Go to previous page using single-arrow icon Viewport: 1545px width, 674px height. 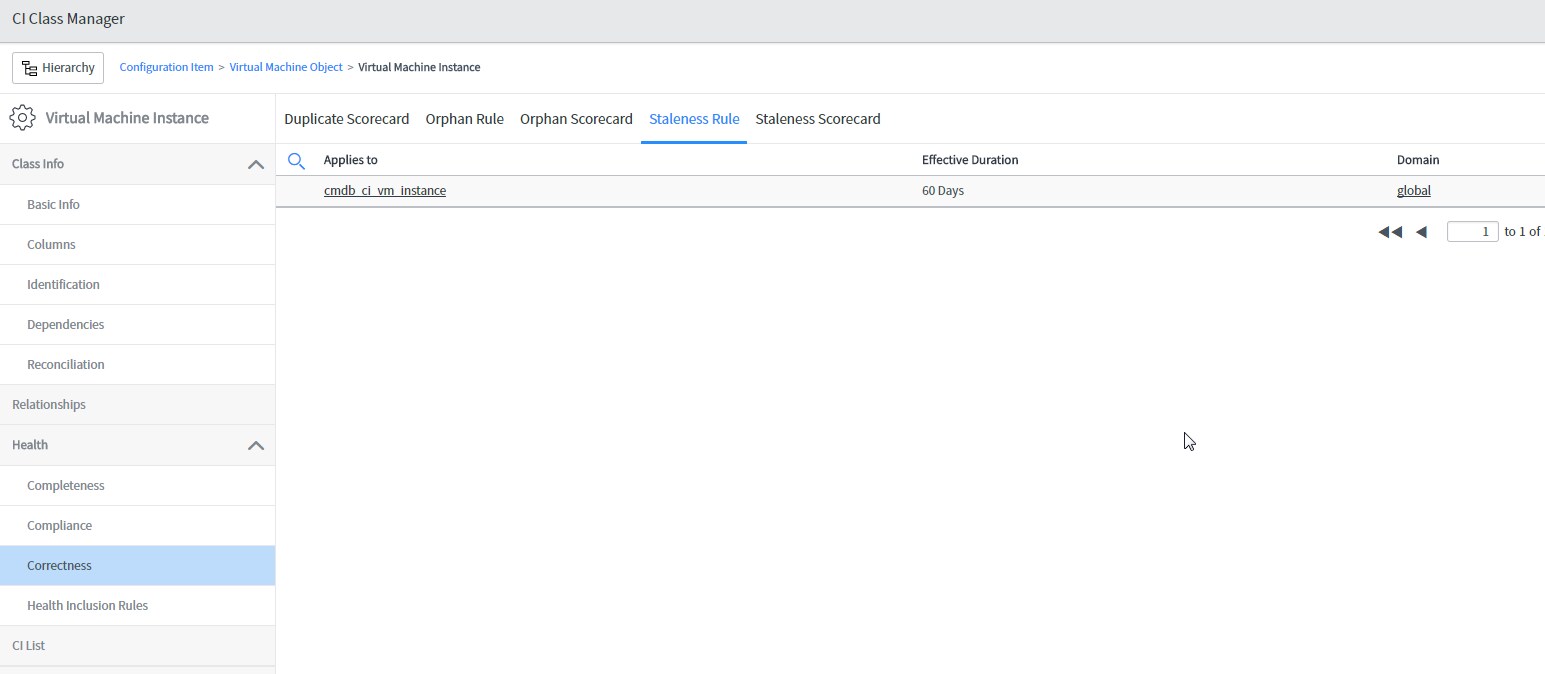click(1421, 232)
